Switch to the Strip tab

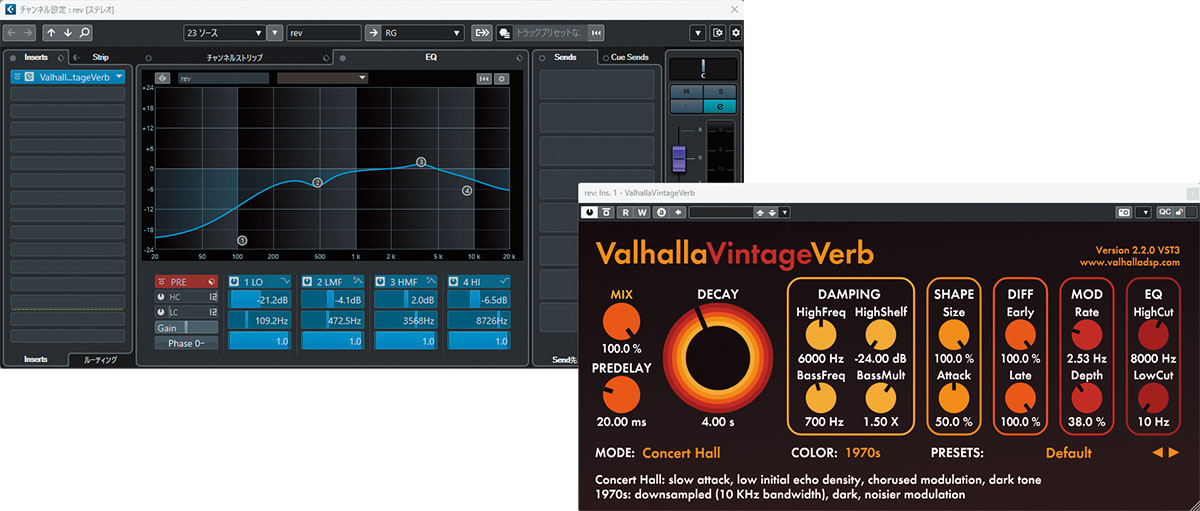tap(100, 57)
